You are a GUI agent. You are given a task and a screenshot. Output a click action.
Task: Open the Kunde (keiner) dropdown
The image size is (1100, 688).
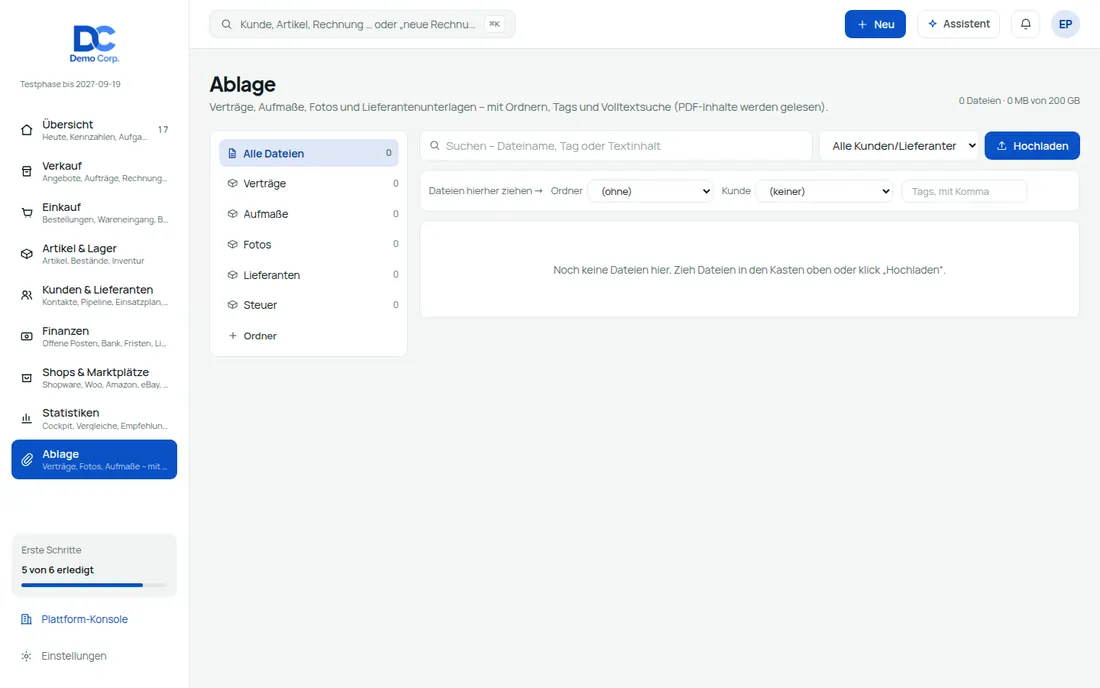[x=824, y=191]
